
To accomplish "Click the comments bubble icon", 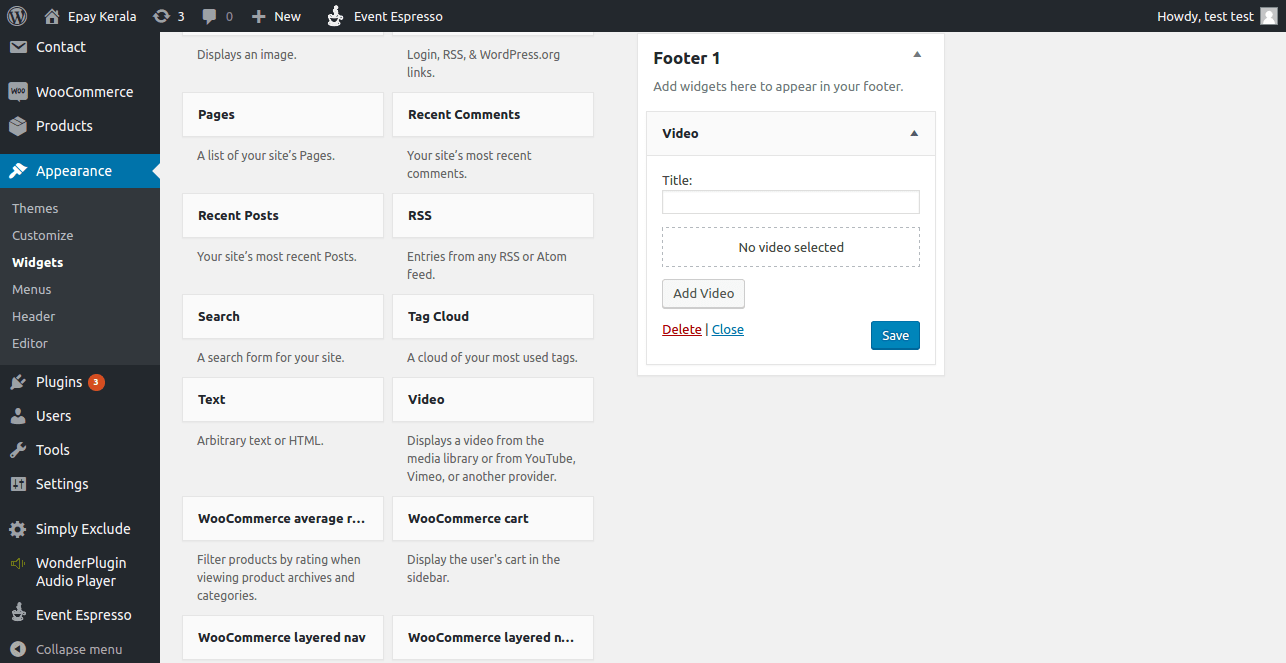I will tap(209, 16).
